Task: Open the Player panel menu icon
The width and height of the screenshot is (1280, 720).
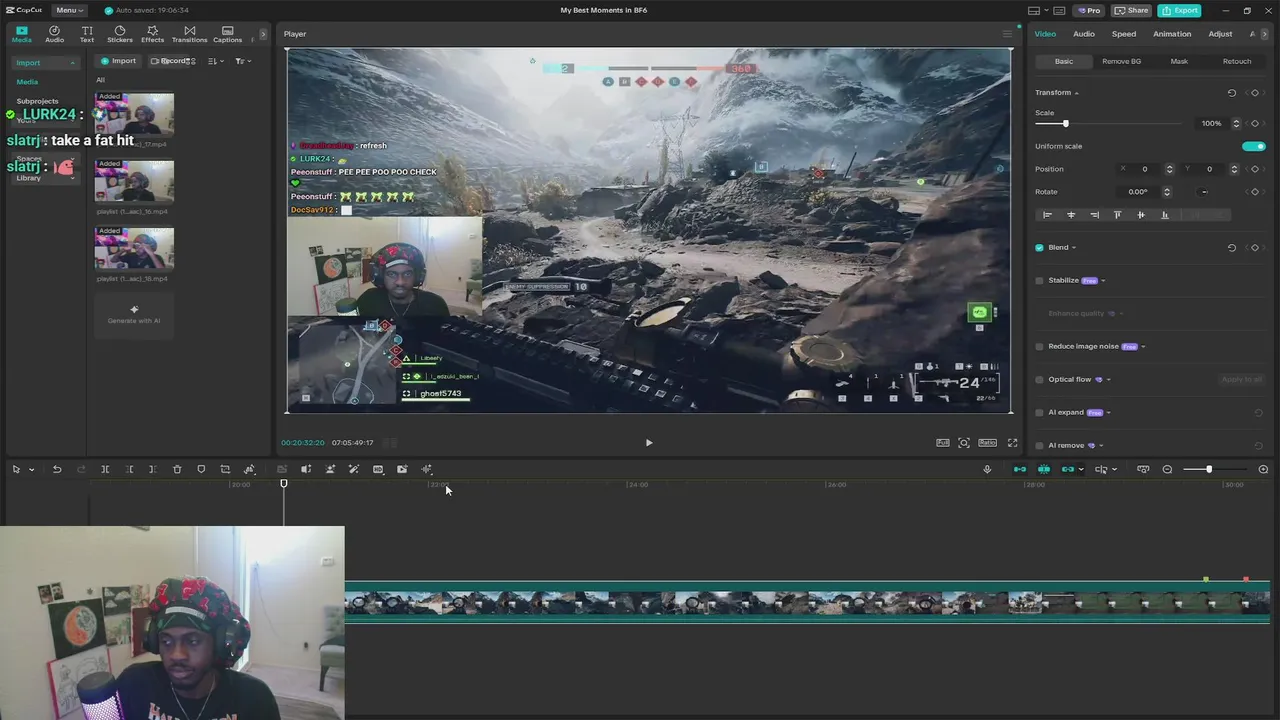Action: [x=1007, y=34]
